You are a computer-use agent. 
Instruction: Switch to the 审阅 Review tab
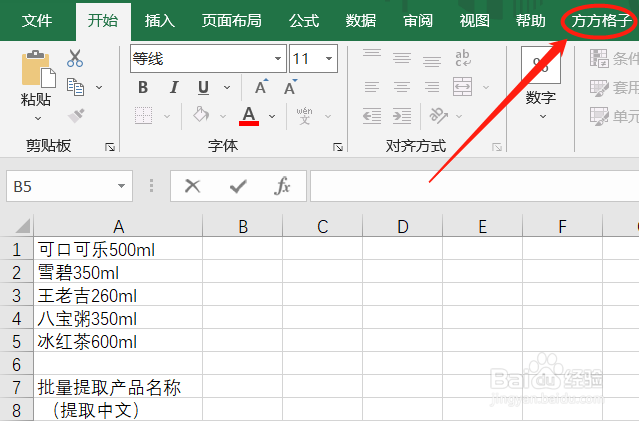pyautogui.click(x=418, y=21)
